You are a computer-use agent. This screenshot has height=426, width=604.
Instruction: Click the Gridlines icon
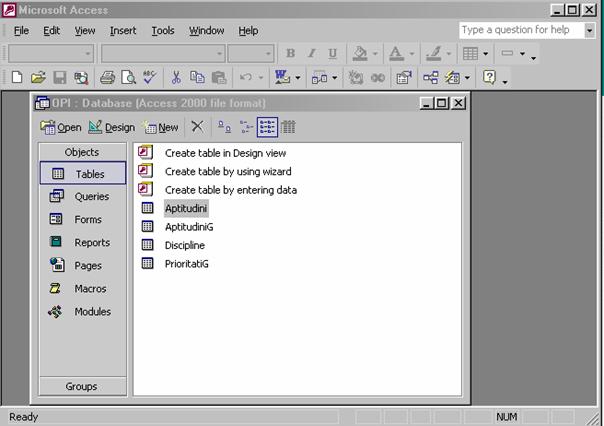tap(470, 54)
